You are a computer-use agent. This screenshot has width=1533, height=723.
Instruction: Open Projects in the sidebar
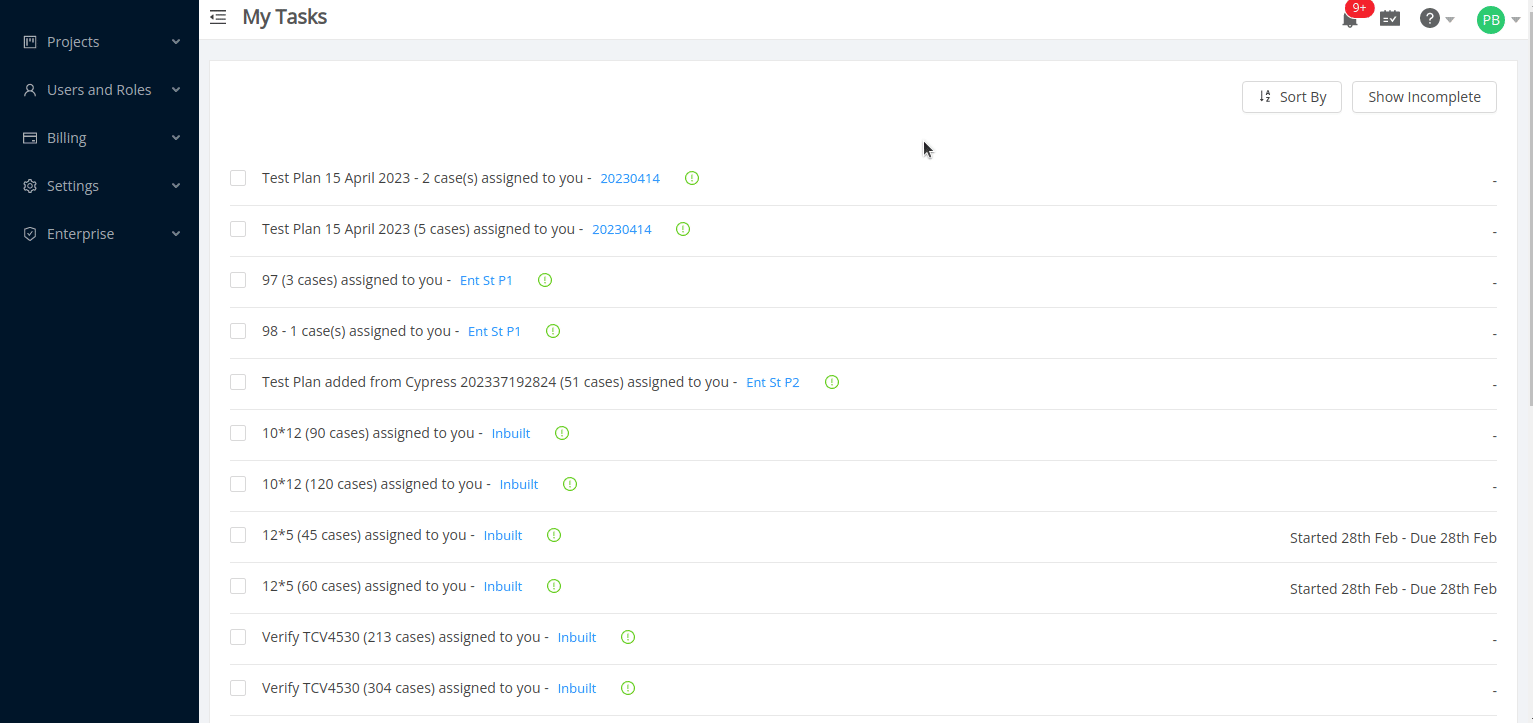100,42
